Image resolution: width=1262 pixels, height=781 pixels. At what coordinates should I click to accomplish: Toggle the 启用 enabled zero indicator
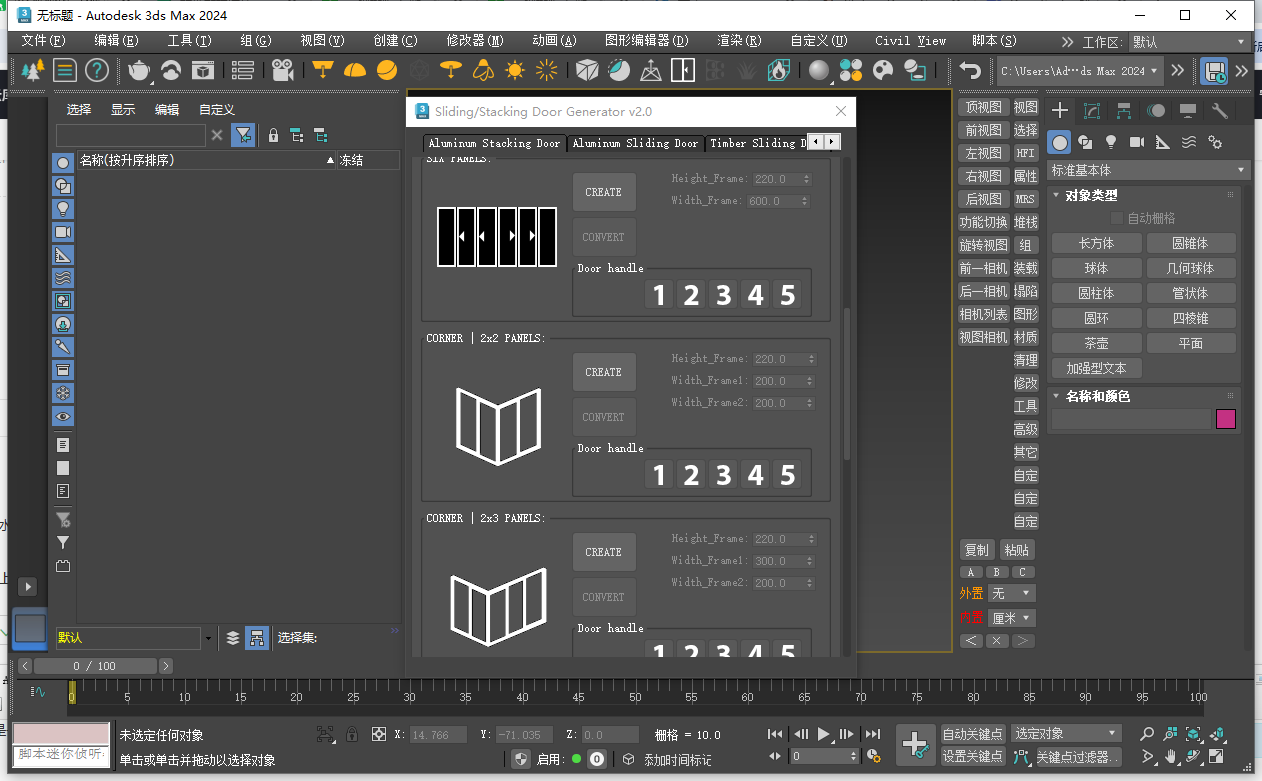pyautogui.click(x=597, y=759)
